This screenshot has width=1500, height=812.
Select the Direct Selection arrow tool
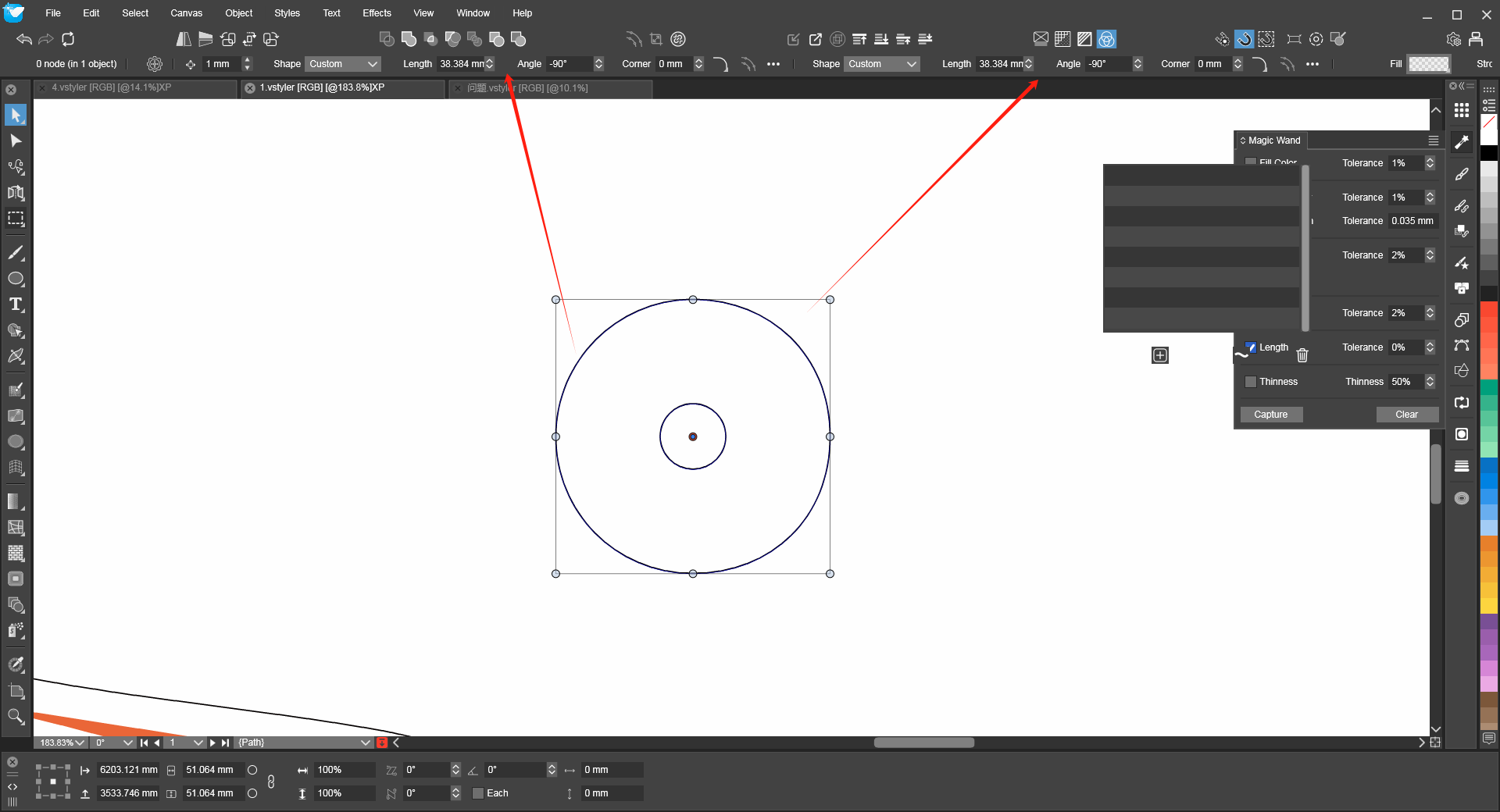[16, 141]
